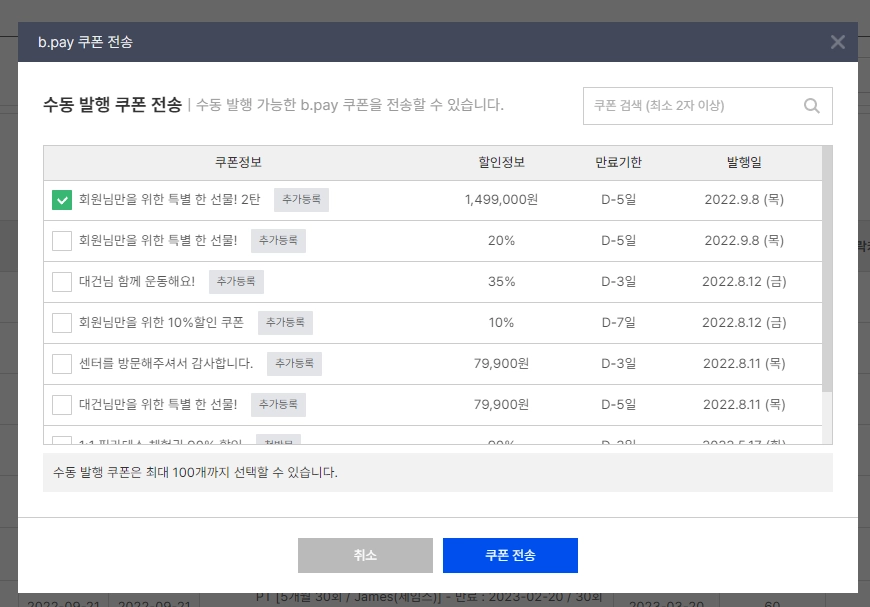The height and width of the screenshot is (607, 870).
Task: Click 추가등록 tag beside 10%할인 쿠폰
Action: pos(285,323)
